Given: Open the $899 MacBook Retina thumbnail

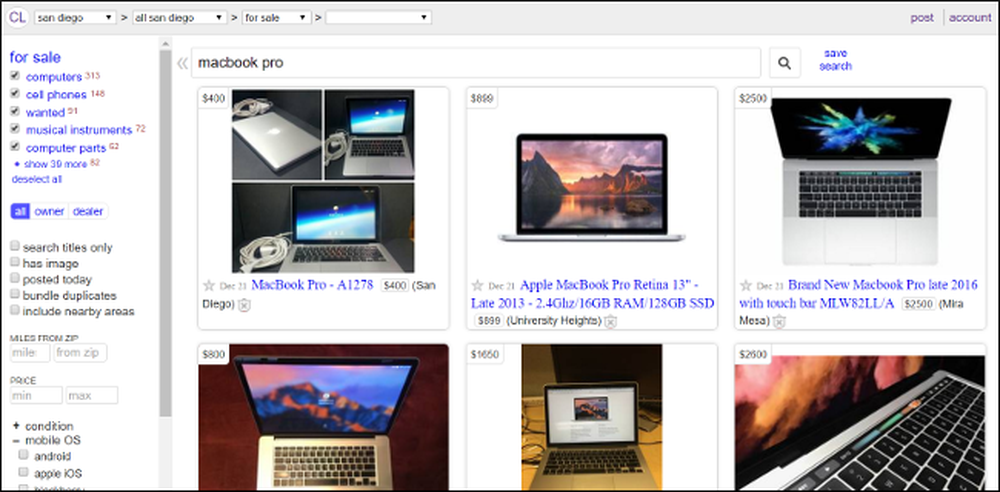Looking at the screenshot, I should [x=592, y=188].
